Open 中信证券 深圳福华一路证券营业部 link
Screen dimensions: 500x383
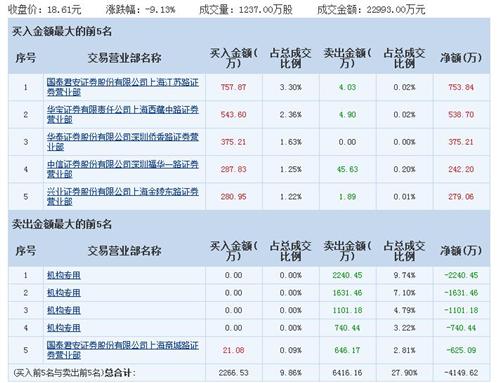(x=122, y=169)
